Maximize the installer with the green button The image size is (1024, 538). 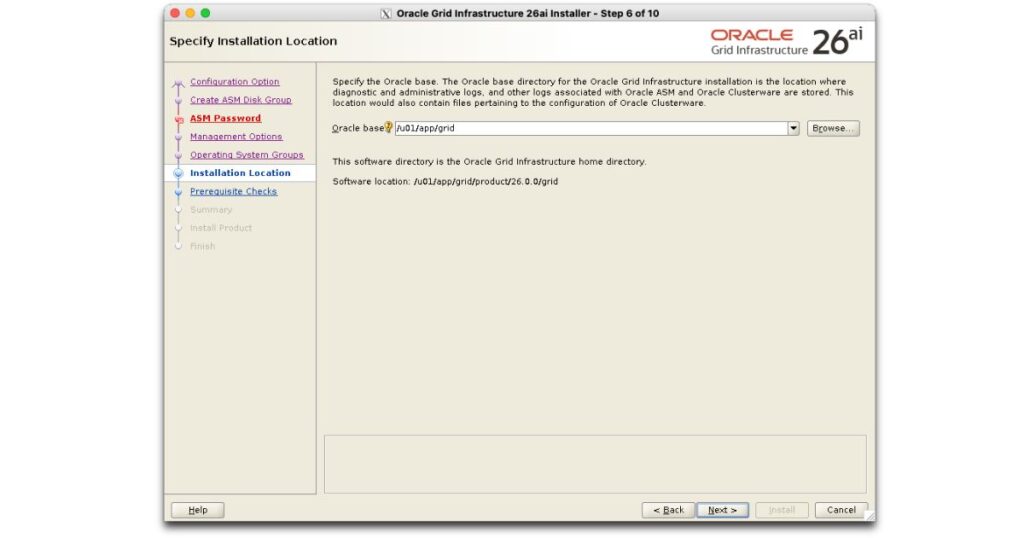coord(206,13)
